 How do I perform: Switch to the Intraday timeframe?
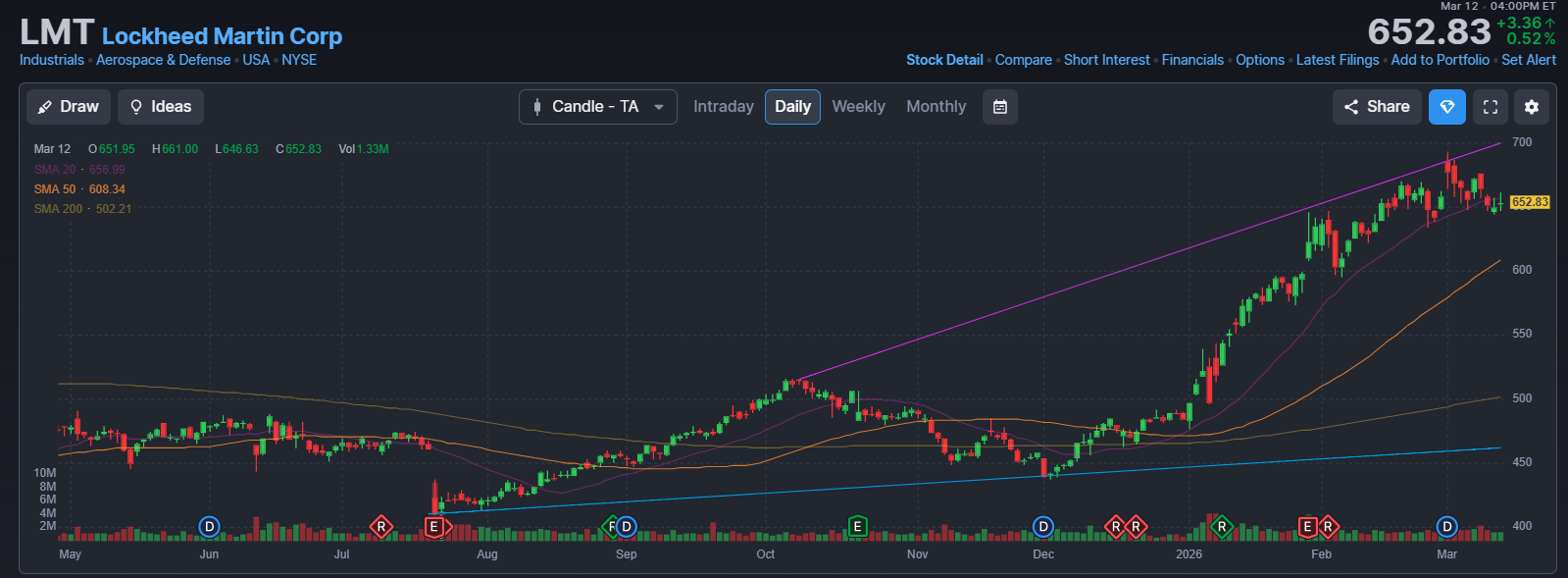(724, 107)
